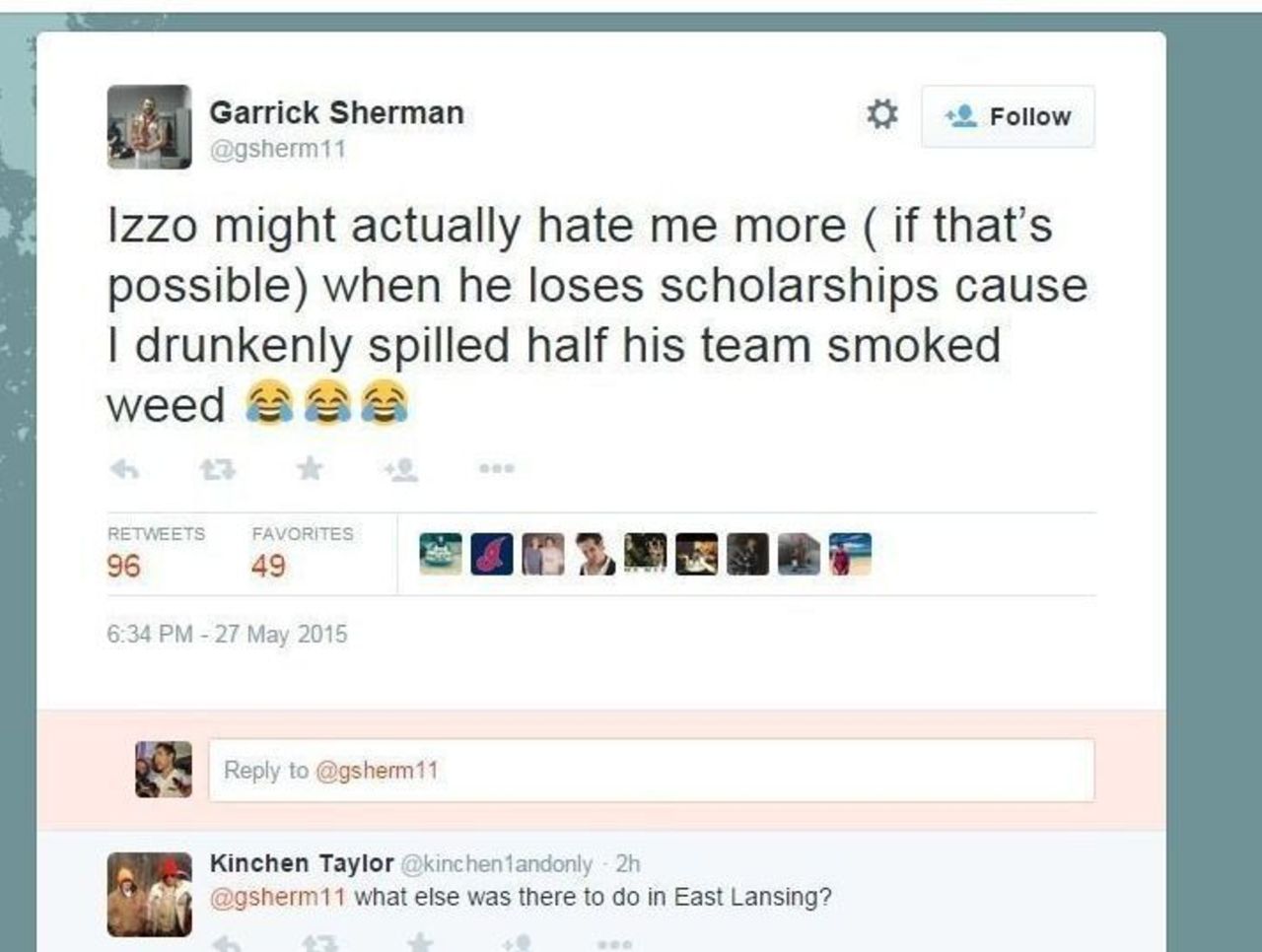Follow Garrick Sherman

(x=1008, y=116)
